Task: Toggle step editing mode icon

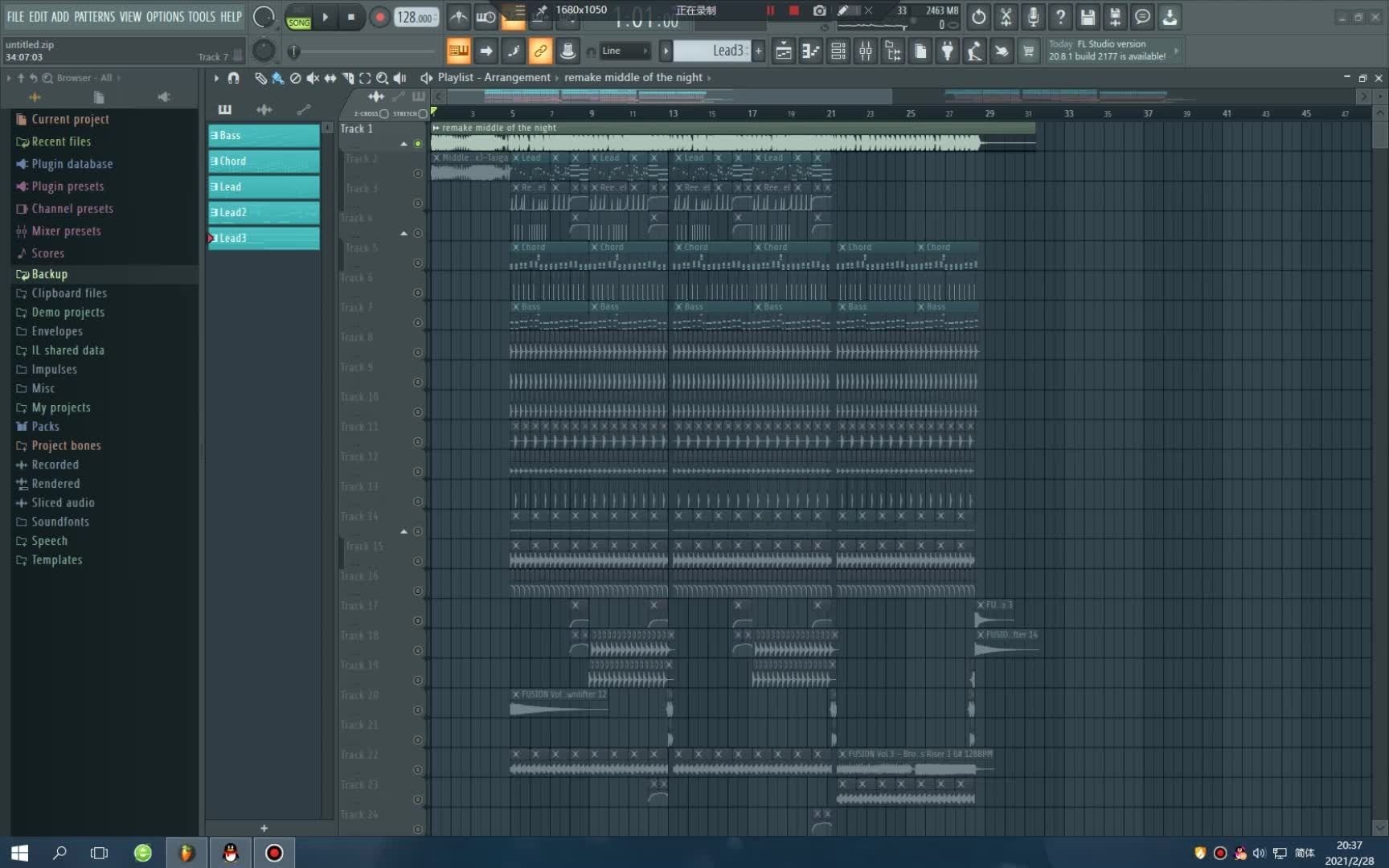Action: (513, 51)
